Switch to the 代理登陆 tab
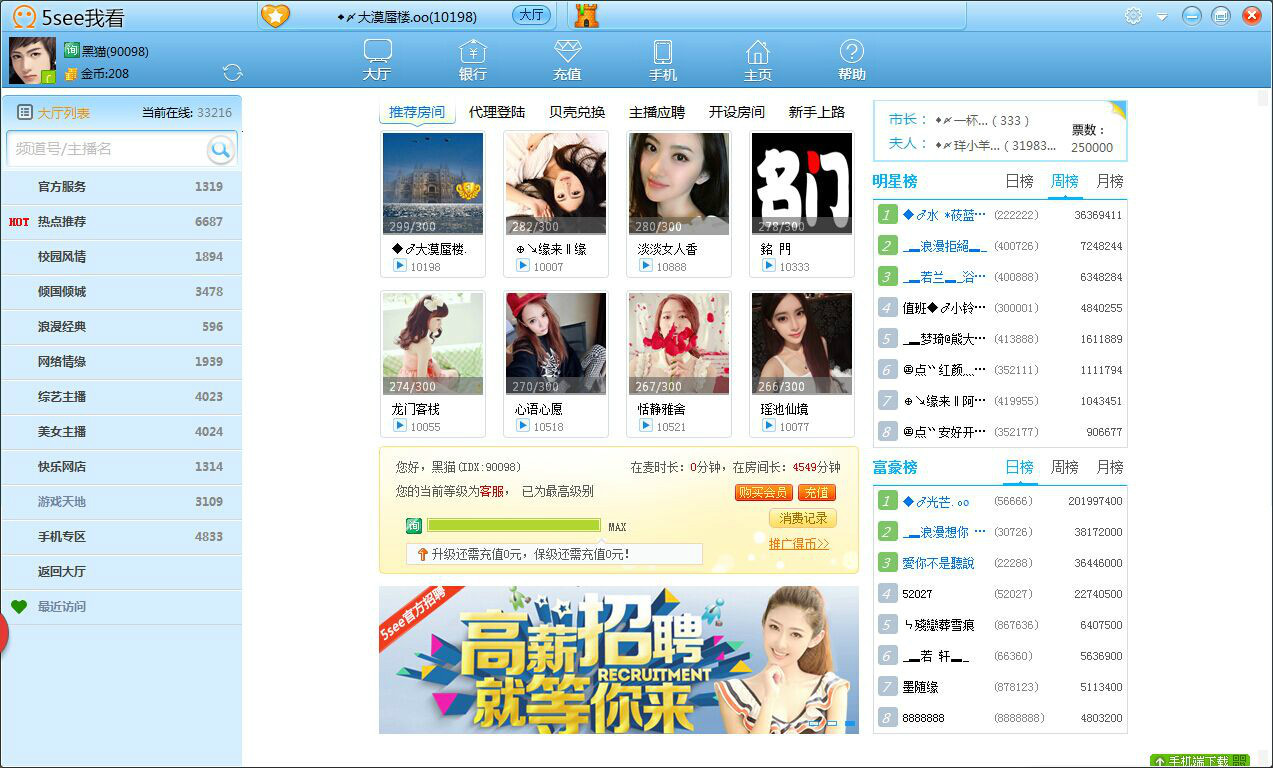The height and width of the screenshot is (768, 1273). 497,112
